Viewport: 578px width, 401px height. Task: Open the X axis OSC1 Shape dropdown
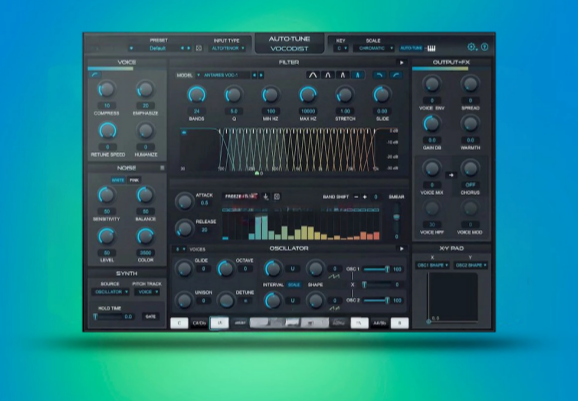click(x=432, y=265)
